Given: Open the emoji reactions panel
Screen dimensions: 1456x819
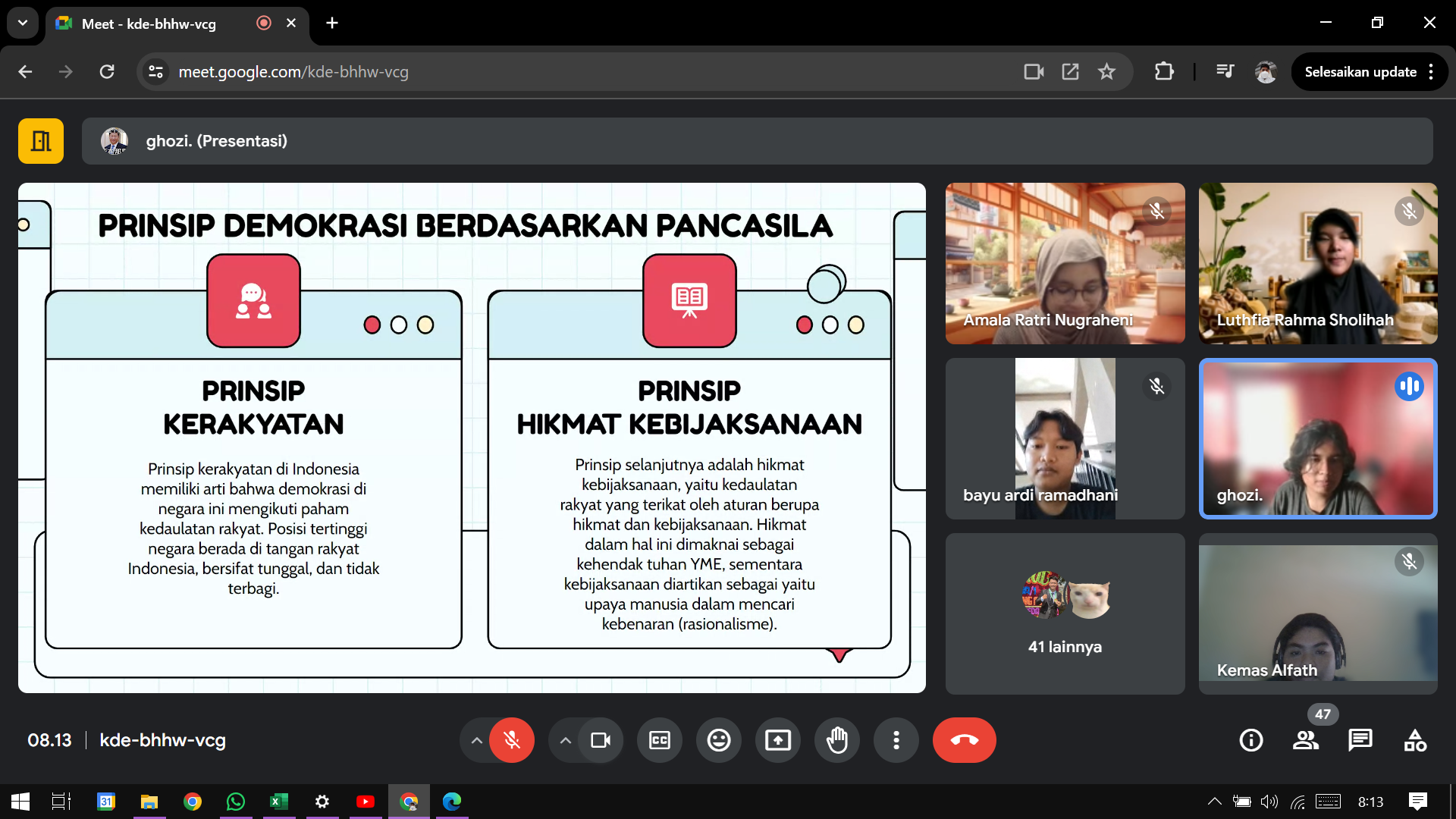Looking at the screenshot, I should [x=718, y=740].
